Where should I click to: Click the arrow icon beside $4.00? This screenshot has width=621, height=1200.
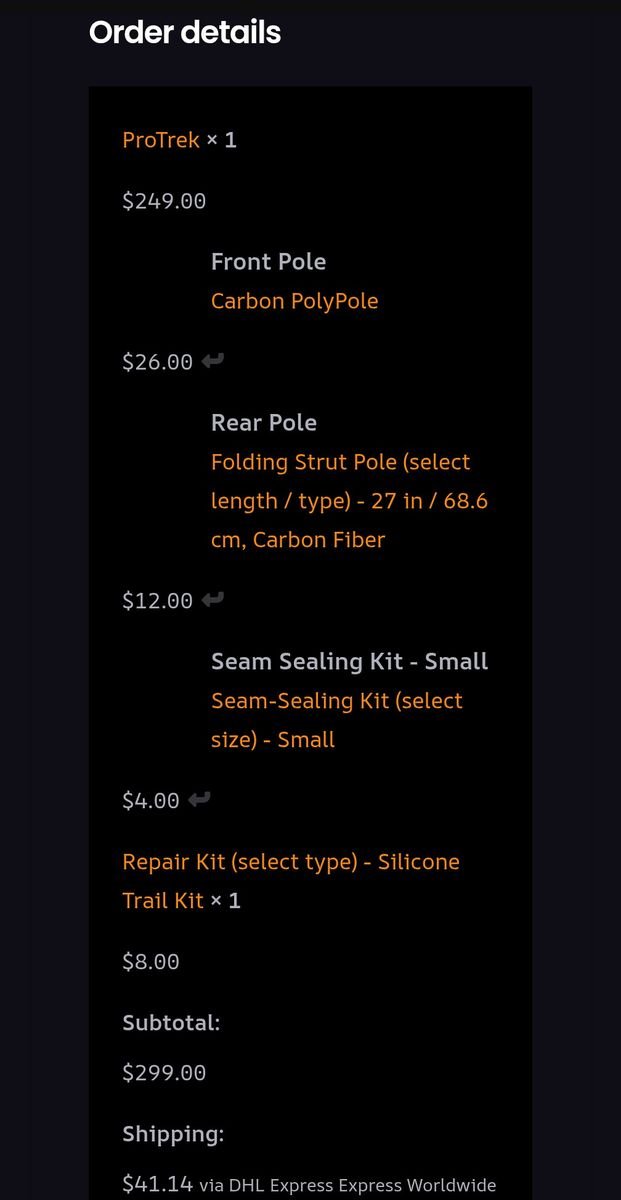(199, 800)
